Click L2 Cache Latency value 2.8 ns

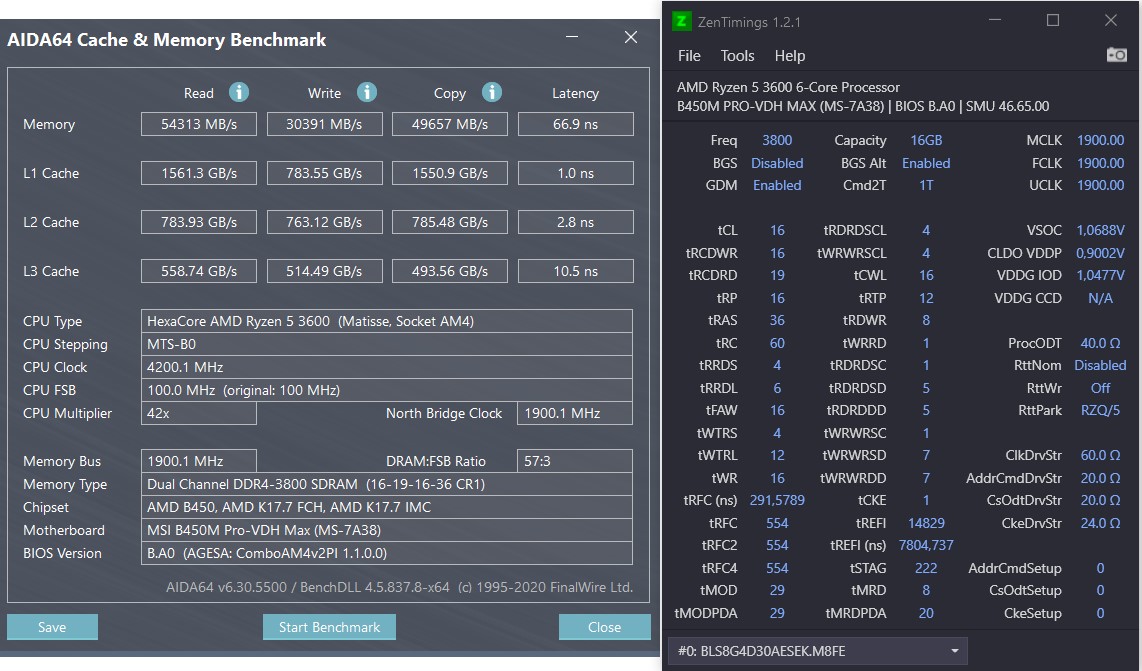(x=575, y=222)
